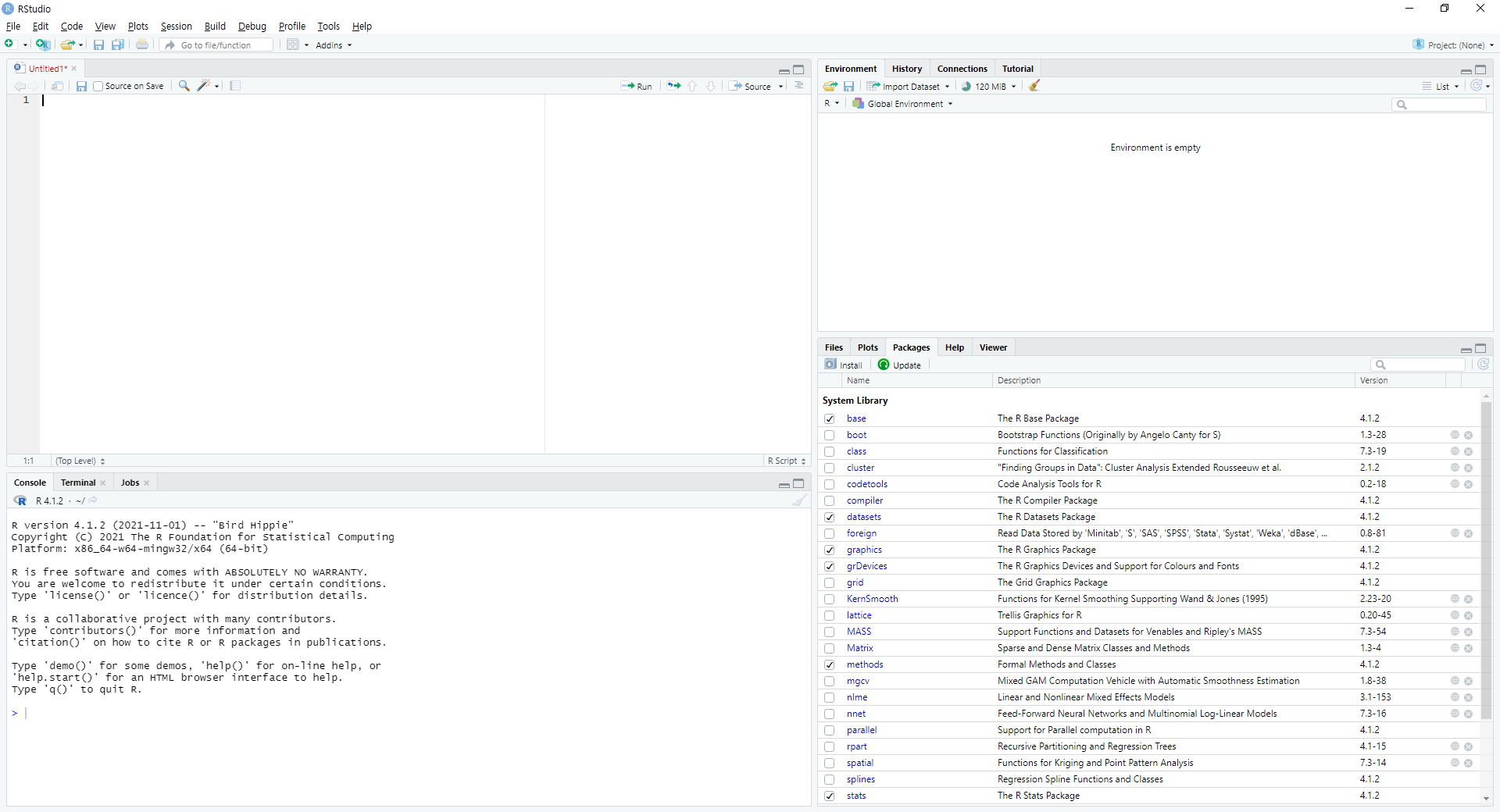The image size is (1500, 812).
Task: Open 120 MiB memory usage dropdown
Action: pos(988,87)
